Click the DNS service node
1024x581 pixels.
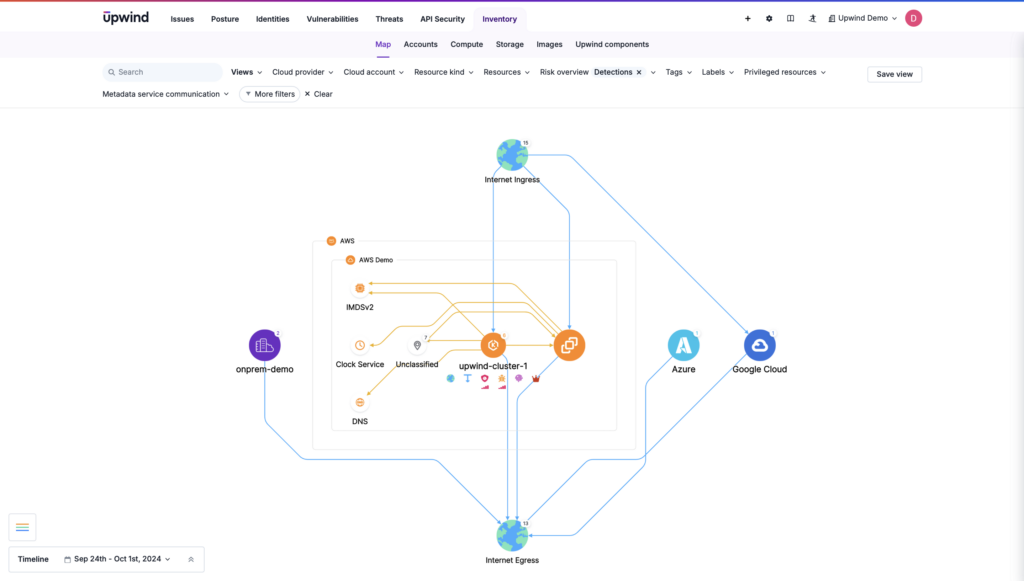[360, 403]
